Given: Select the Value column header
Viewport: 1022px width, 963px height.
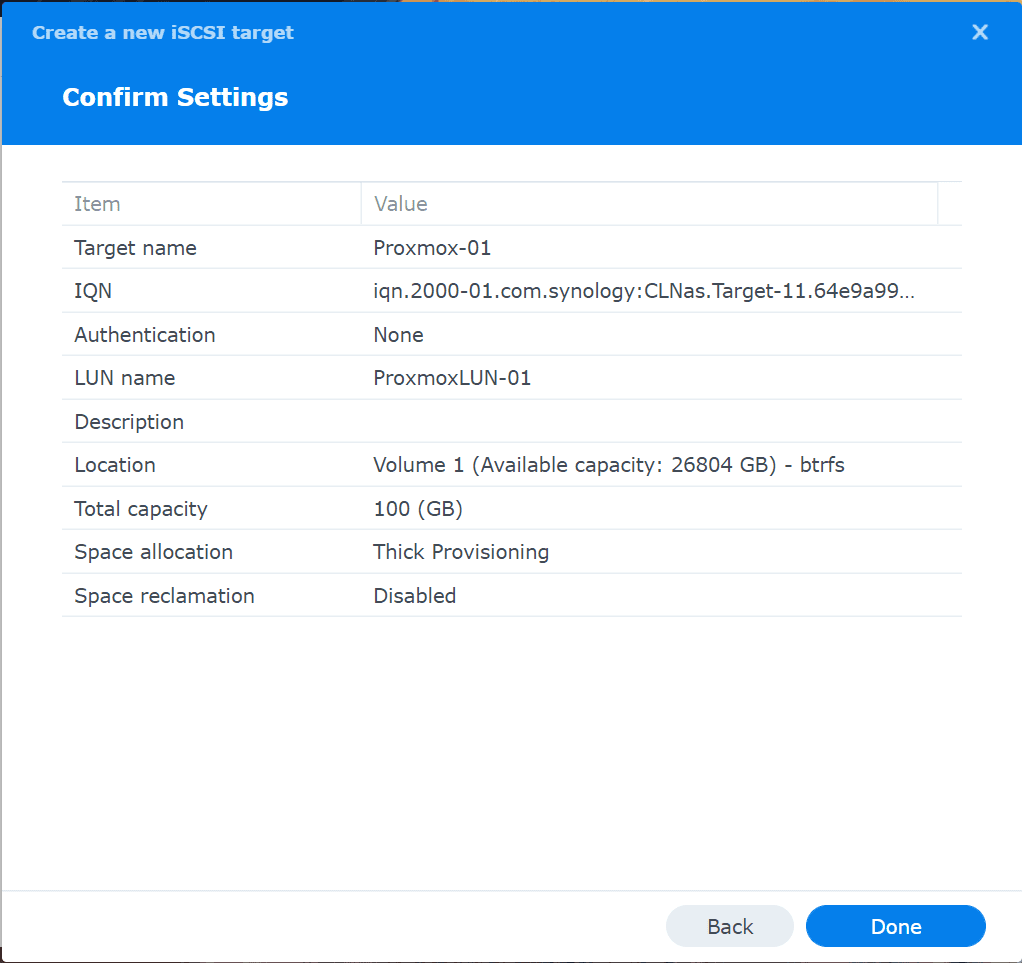Looking at the screenshot, I should (x=400, y=203).
